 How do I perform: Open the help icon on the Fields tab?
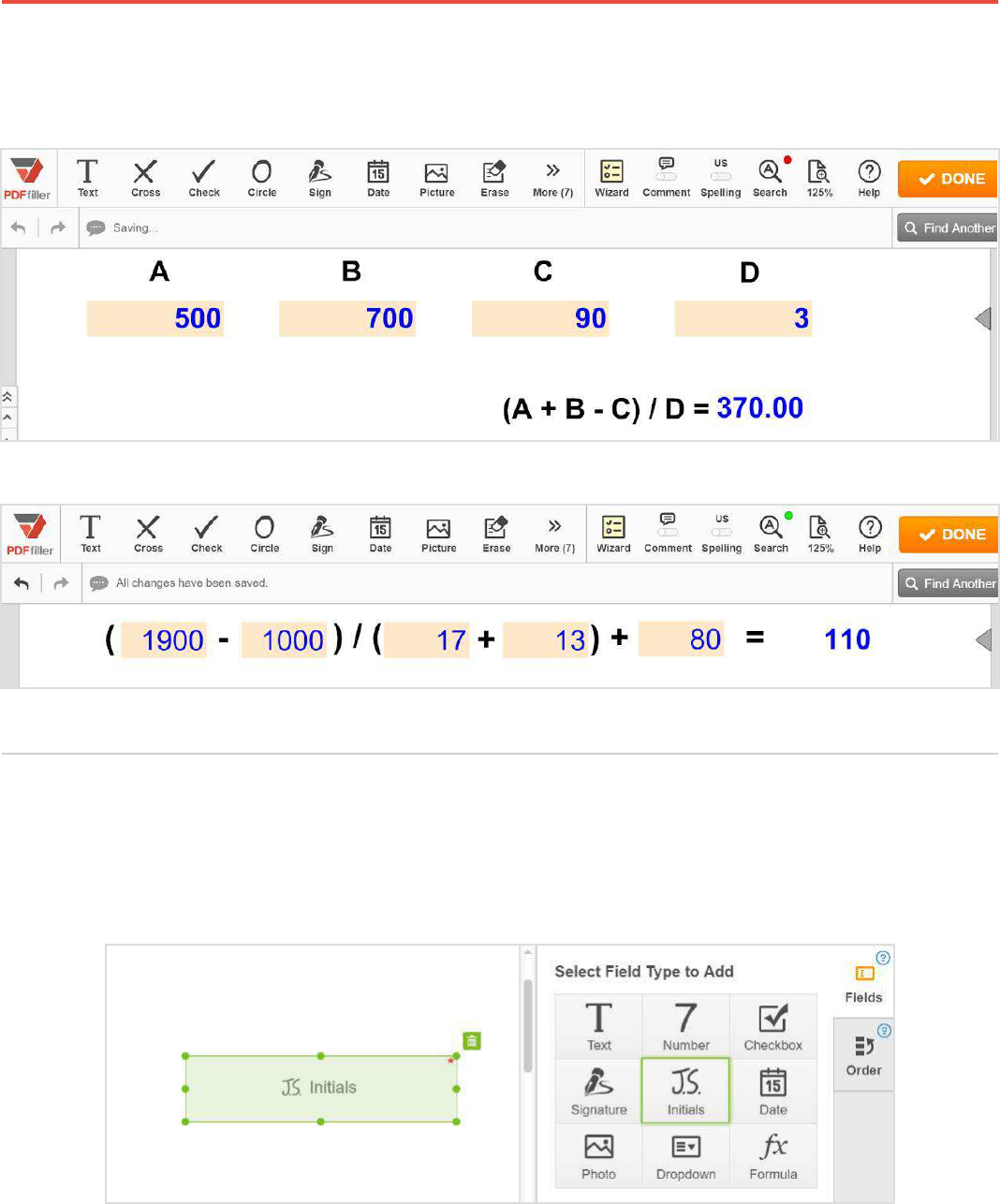point(883,958)
